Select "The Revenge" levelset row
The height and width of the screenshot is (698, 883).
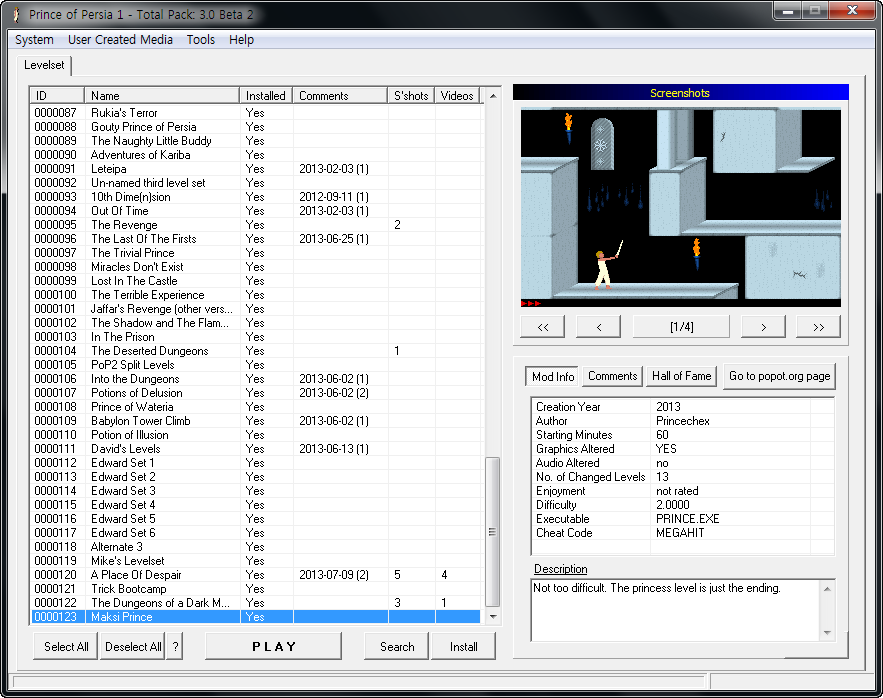pyautogui.click(x=256, y=225)
